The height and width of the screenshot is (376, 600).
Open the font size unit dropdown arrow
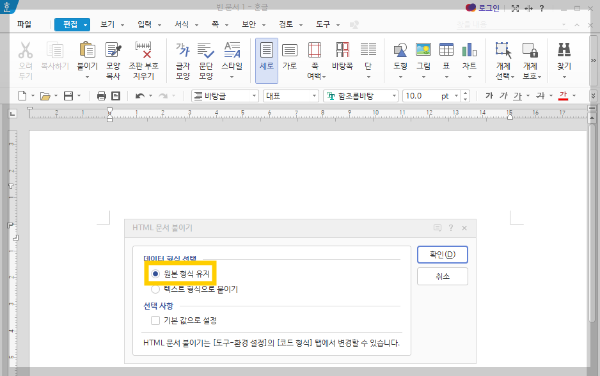(x=456, y=96)
